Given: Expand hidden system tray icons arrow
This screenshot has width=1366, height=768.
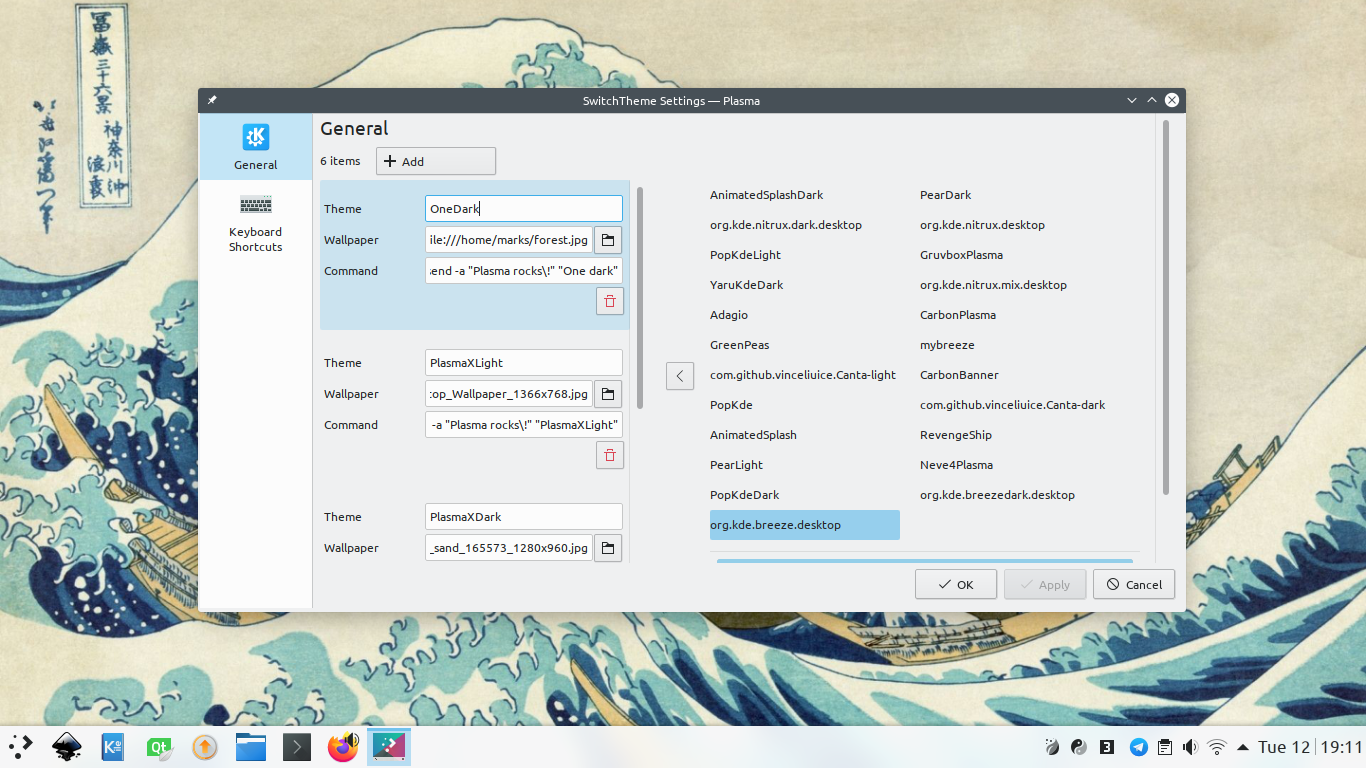Looking at the screenshot, I should (1243, 747).
